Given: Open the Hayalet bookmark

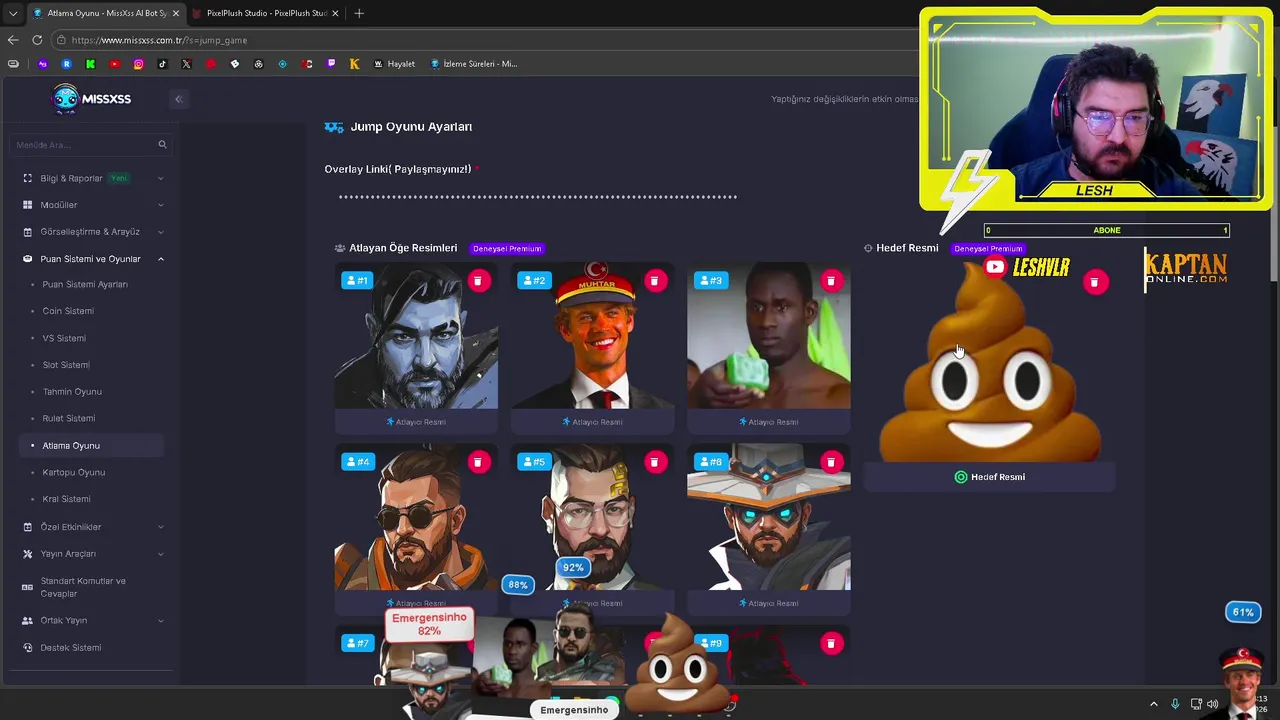Looking at the screenshot, I should coord(394,64).
